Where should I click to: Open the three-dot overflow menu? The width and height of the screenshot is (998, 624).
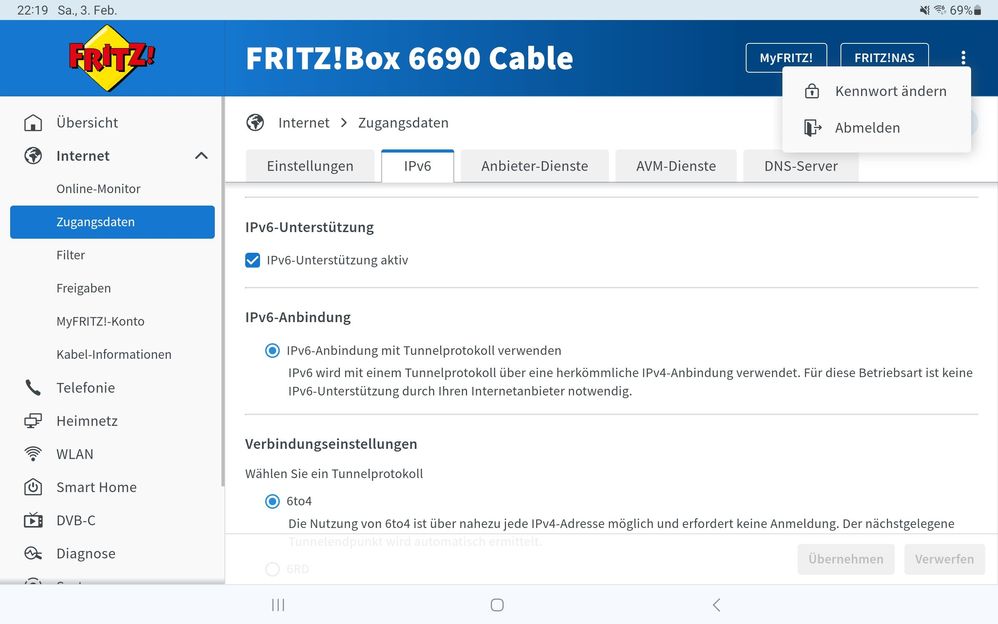click(963, 57)
